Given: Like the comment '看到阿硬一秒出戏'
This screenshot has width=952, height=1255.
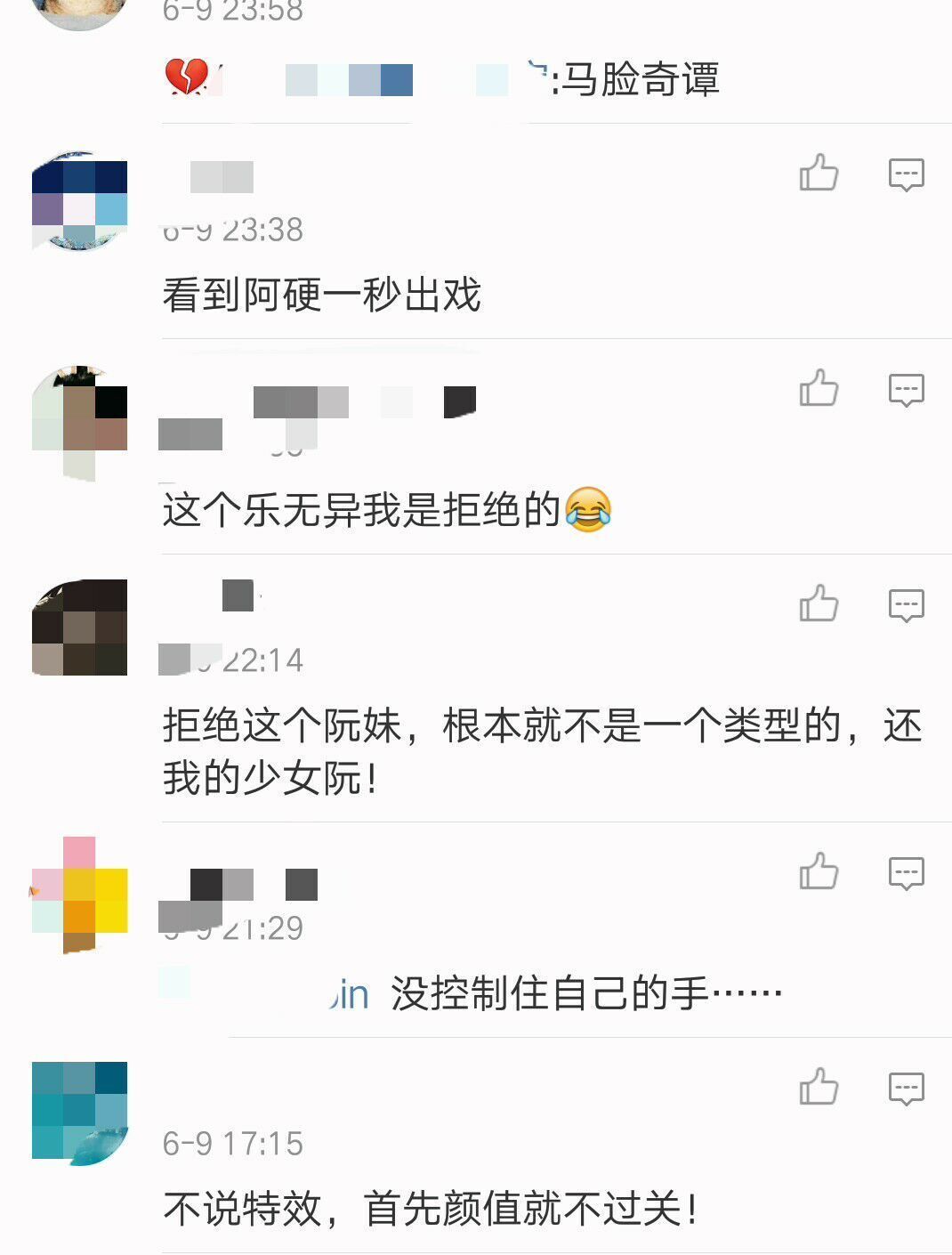Looking at the screenshot, I should [x=819, y=173].
